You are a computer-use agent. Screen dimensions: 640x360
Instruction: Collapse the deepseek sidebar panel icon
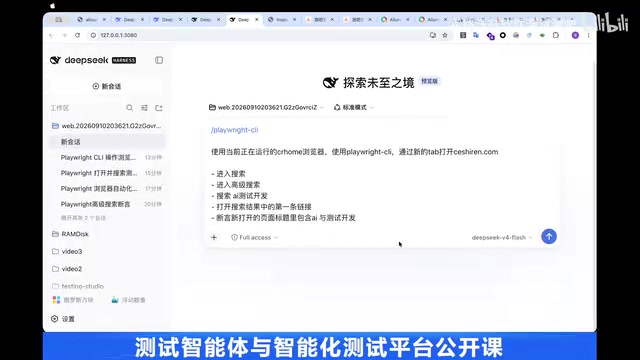pyautogui.click(x=159, y=60)
